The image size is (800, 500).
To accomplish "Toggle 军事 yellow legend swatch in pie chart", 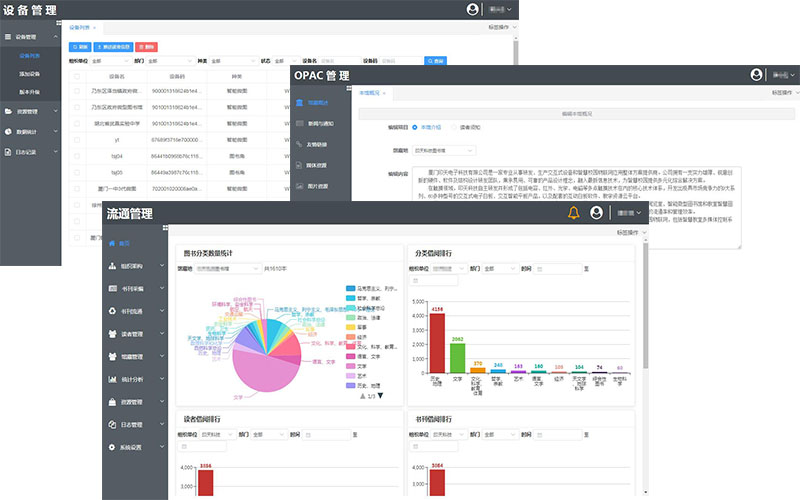I will pyautogui.click(x=351, y=327).
